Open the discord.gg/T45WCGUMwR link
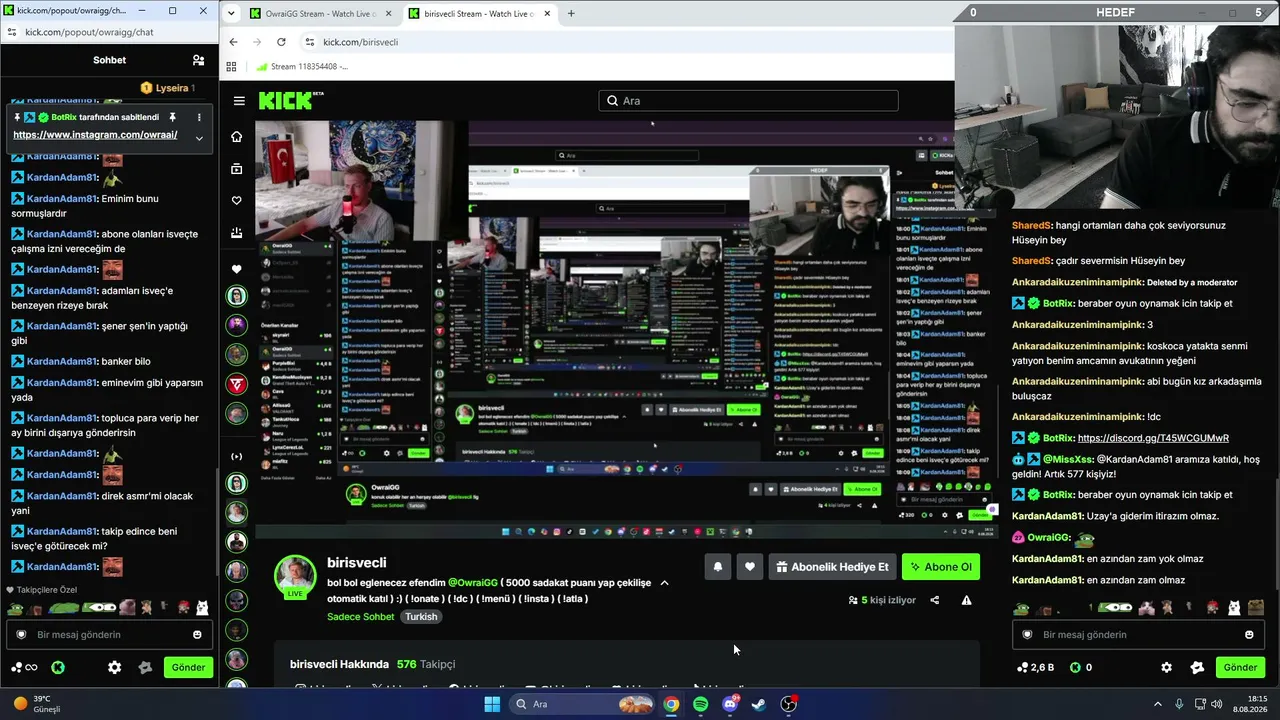Viewport: 1280px width, 720px height. pyautogui.click(x=1153, y=438)
